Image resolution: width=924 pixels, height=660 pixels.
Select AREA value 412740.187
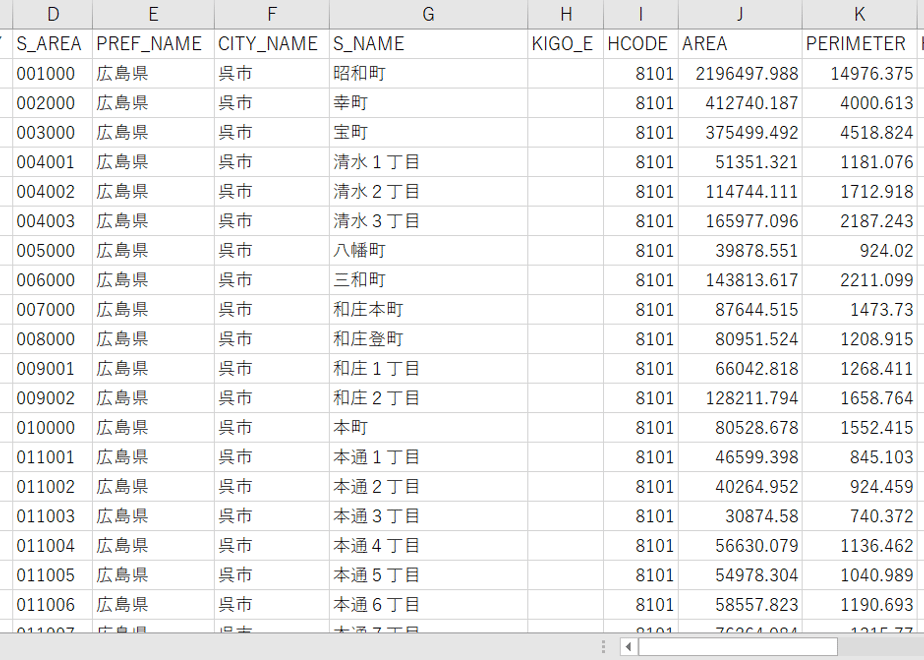coord(740,103)
